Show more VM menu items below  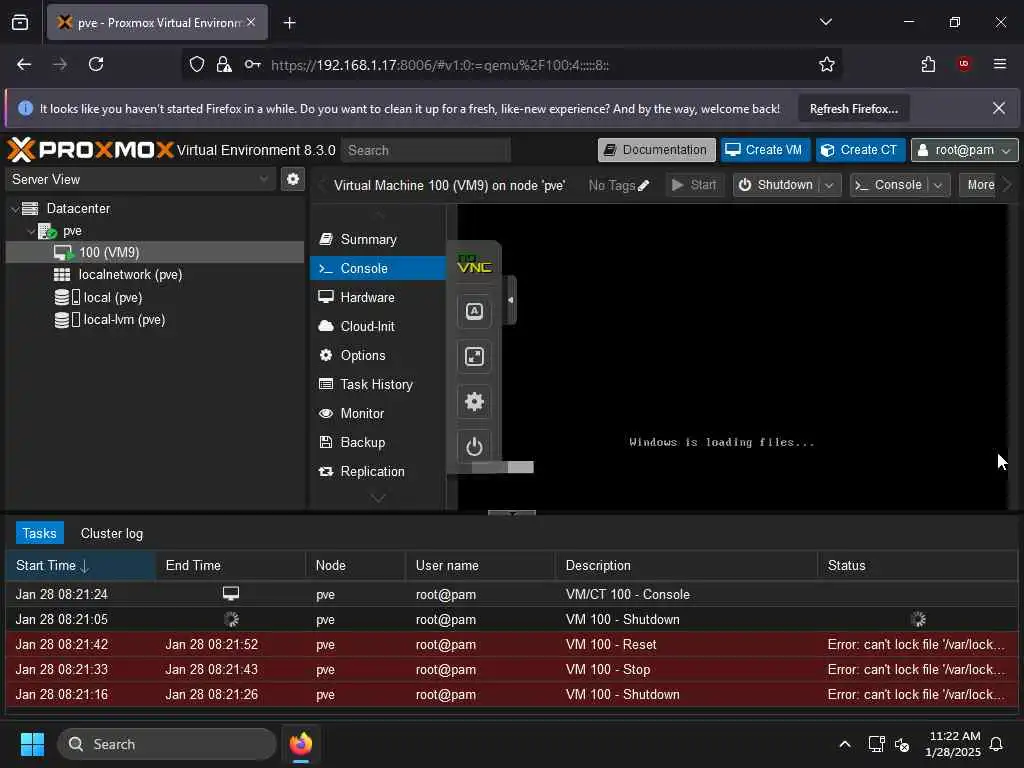pos(378,498)
